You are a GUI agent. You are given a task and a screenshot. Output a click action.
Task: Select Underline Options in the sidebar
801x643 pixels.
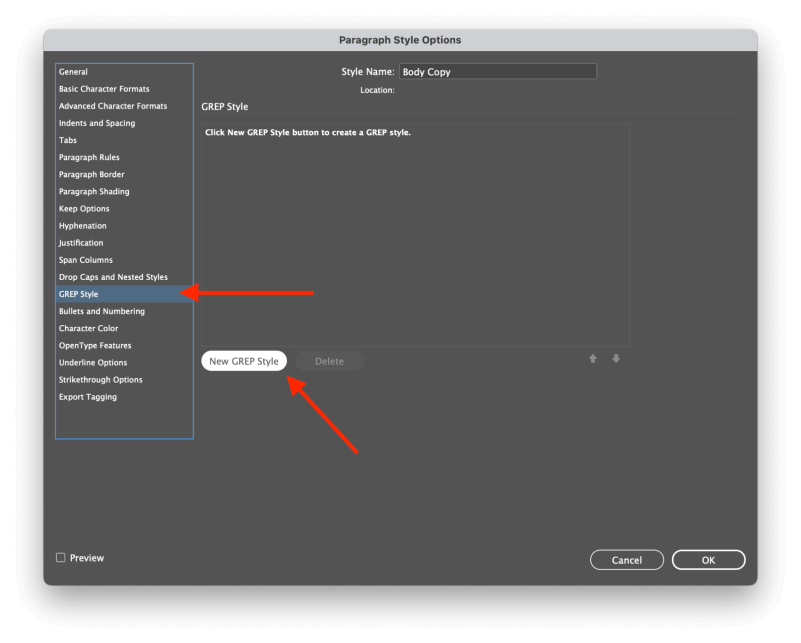pyautogui.click(x=124, y=363)
